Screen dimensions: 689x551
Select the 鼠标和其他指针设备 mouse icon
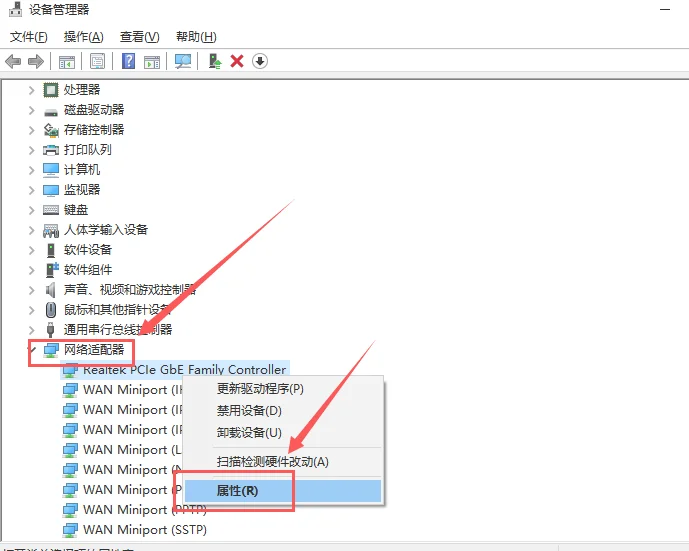51,310
